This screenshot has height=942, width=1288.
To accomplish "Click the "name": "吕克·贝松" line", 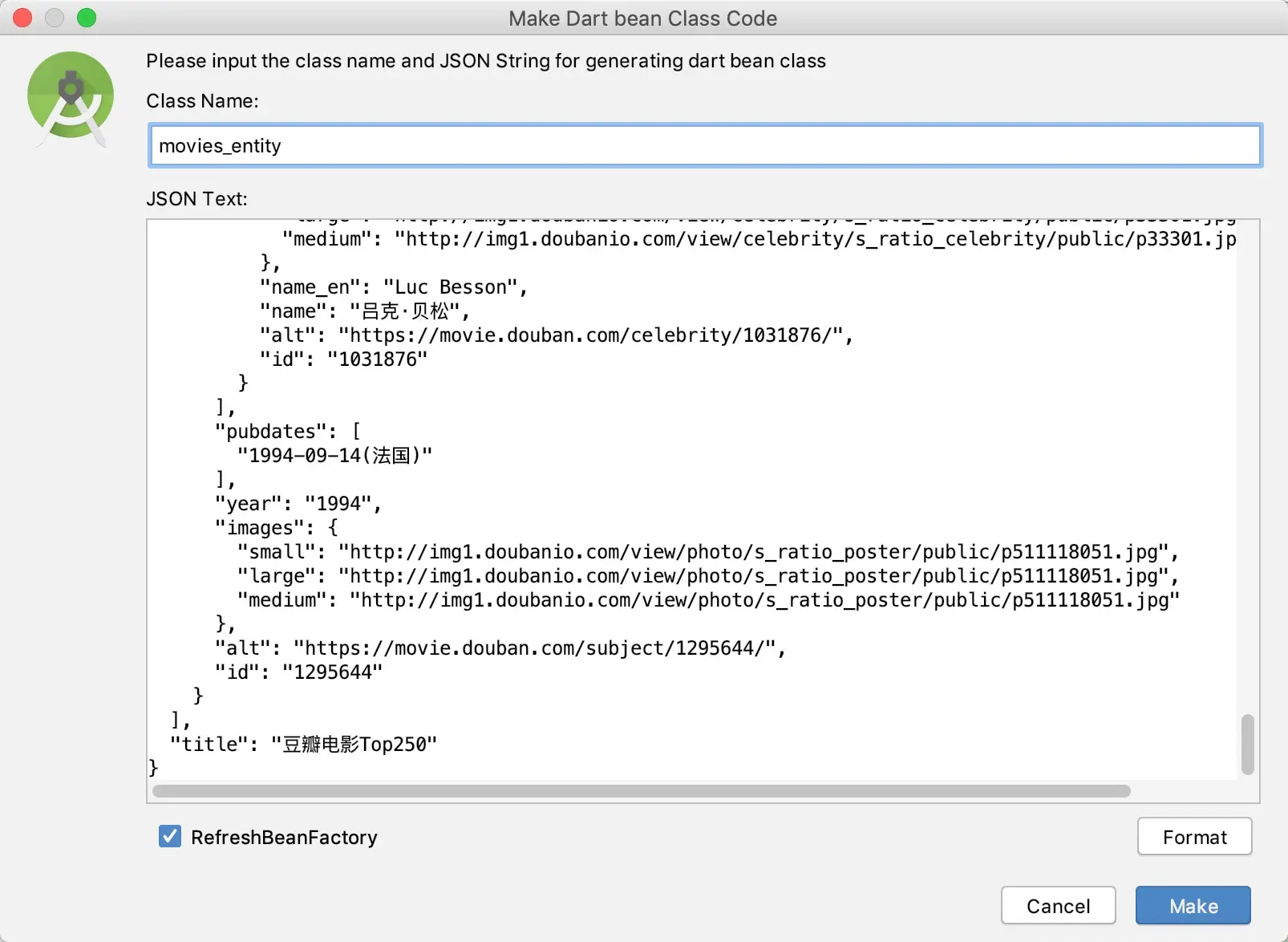I will coord(364,311).
